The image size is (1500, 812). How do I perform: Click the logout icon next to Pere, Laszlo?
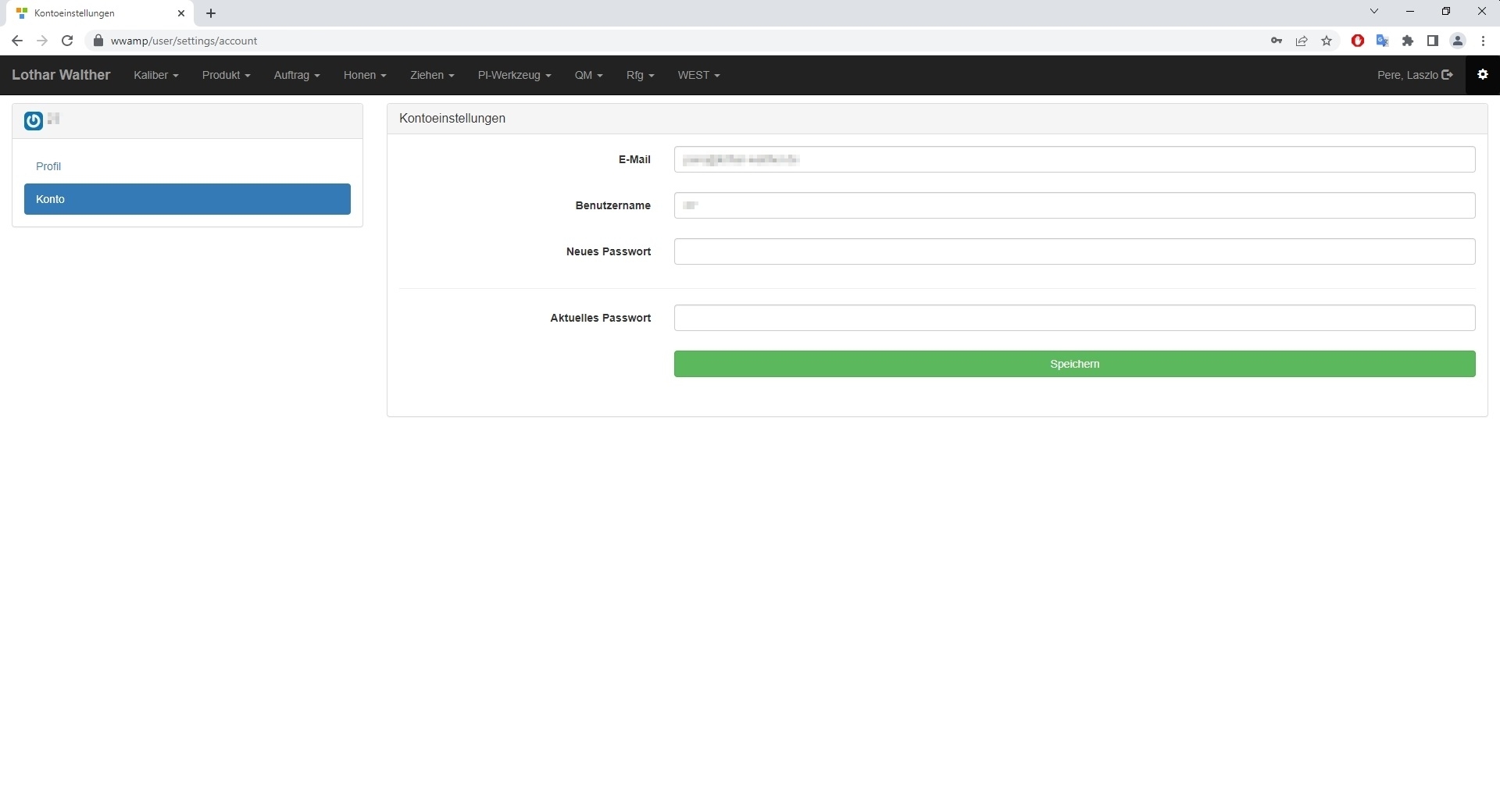1447,75
